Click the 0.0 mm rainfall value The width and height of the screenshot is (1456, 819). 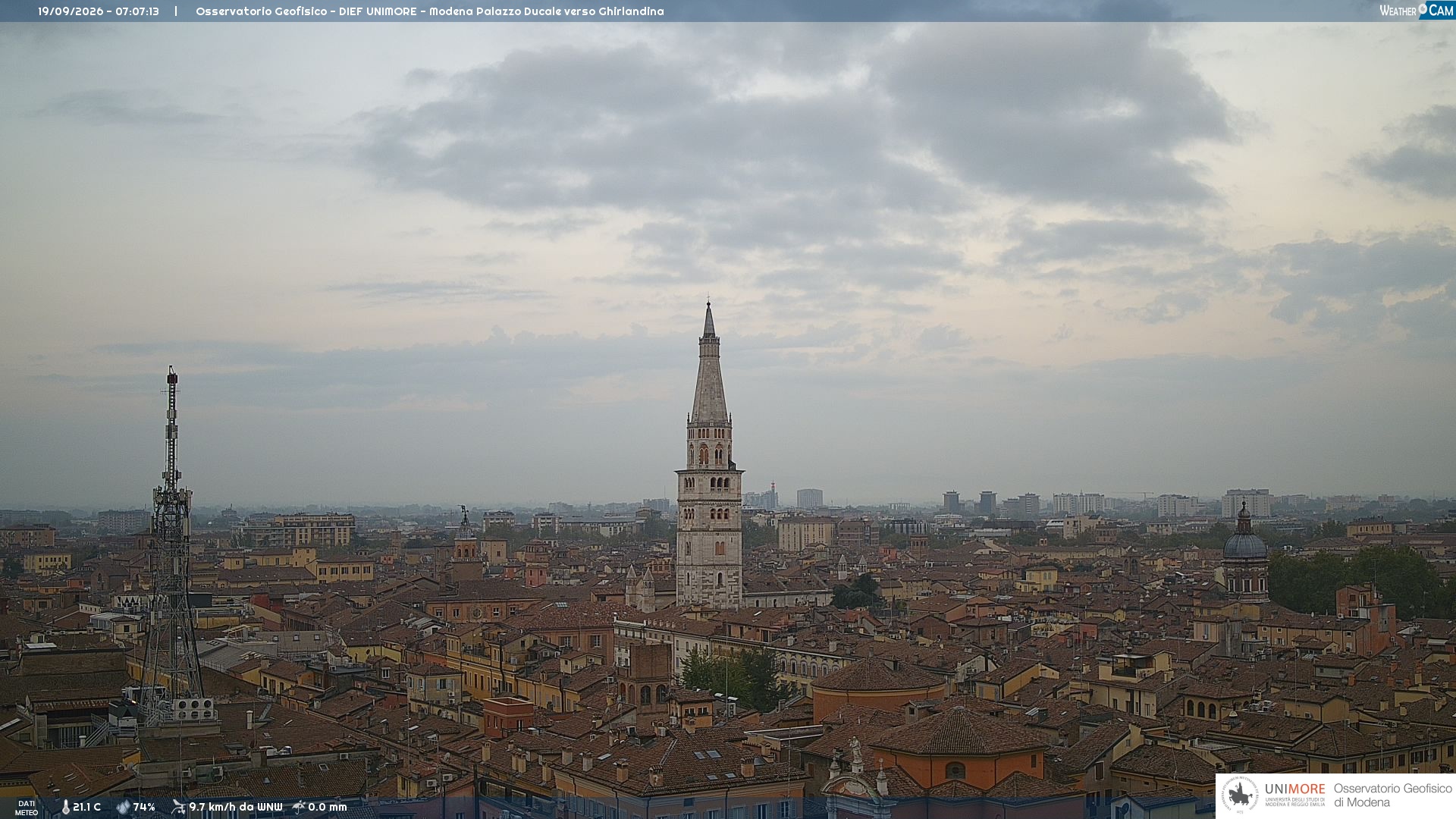pyautogui.click(x=328, y=808)
